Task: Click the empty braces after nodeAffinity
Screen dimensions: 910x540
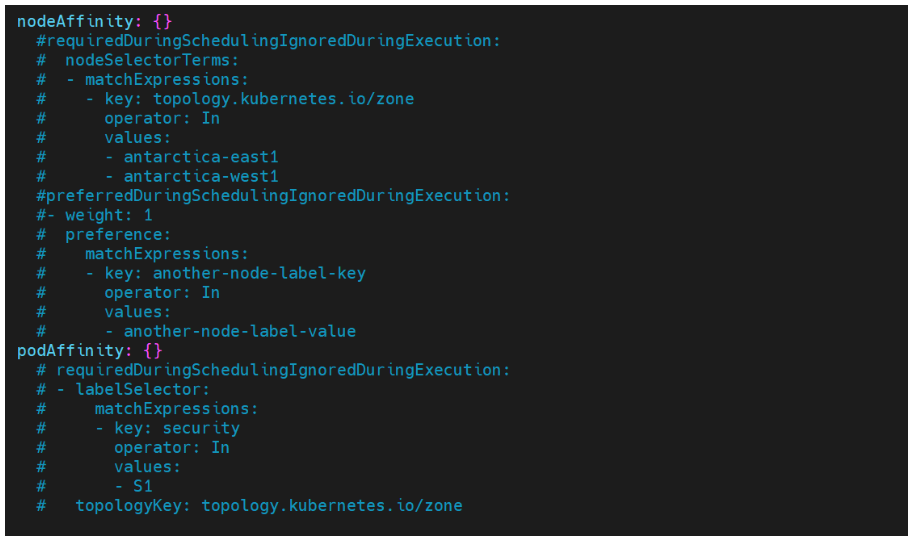Action: tap(162, 21)
